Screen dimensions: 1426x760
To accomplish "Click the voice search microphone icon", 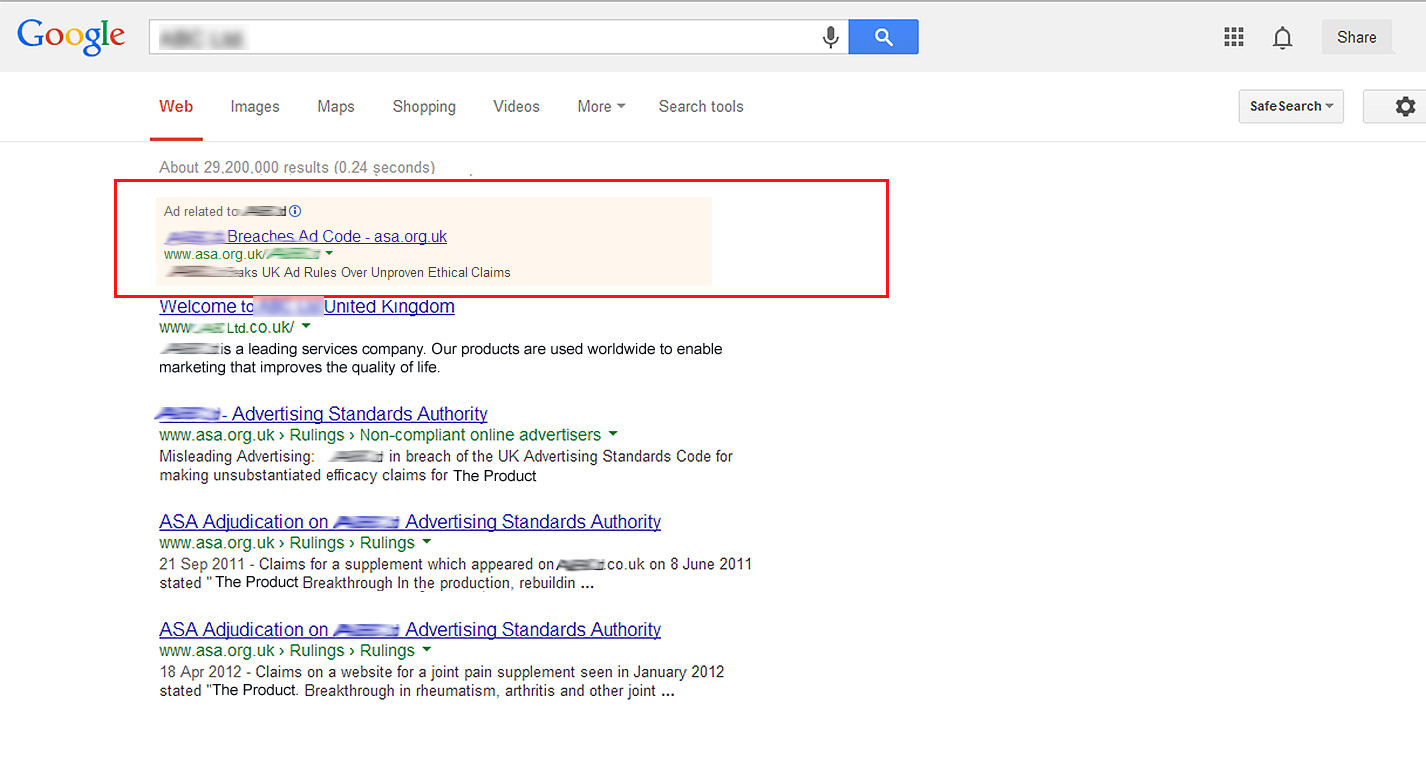I will click(830, 38).
